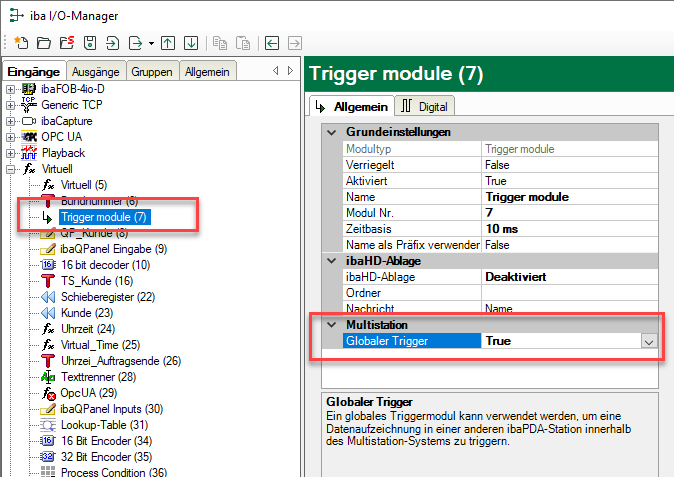
Task: Expand the OPC UA tree node
Action: (11, 137)
